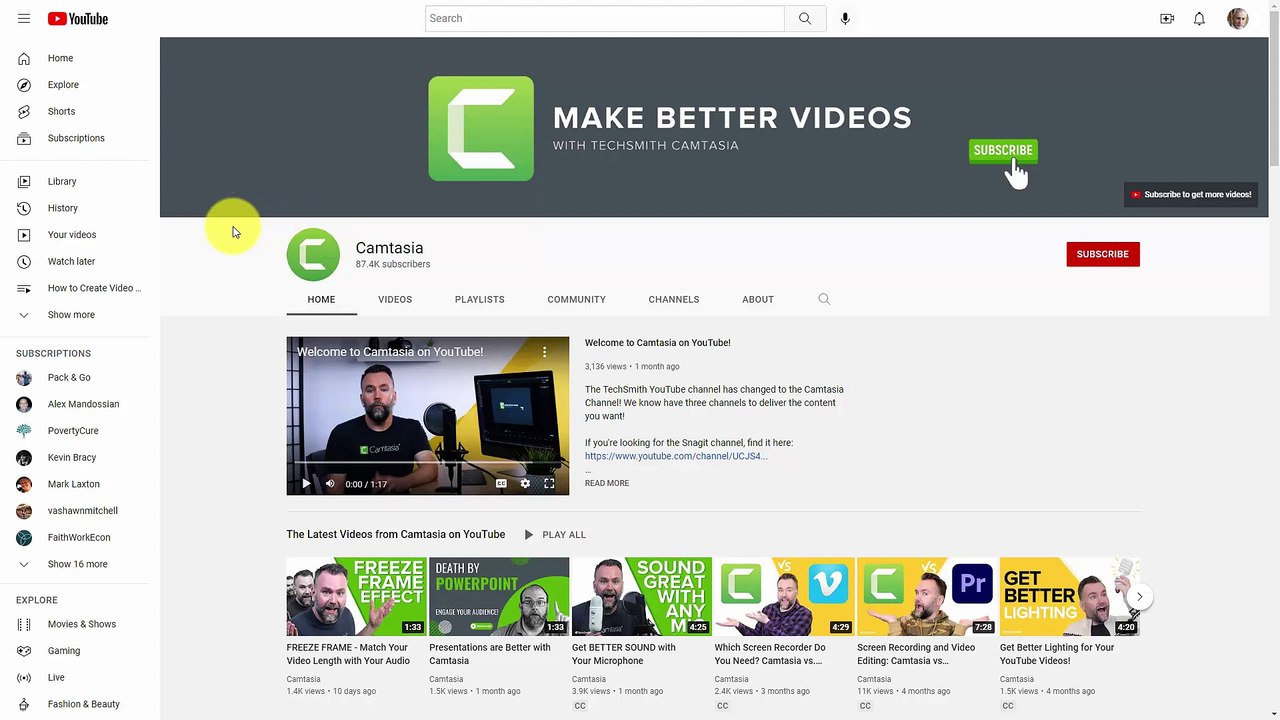Open the Get Better Lighting thumbnail
The width and height of the screenshot is (1280, 720).
point(1070,597)
